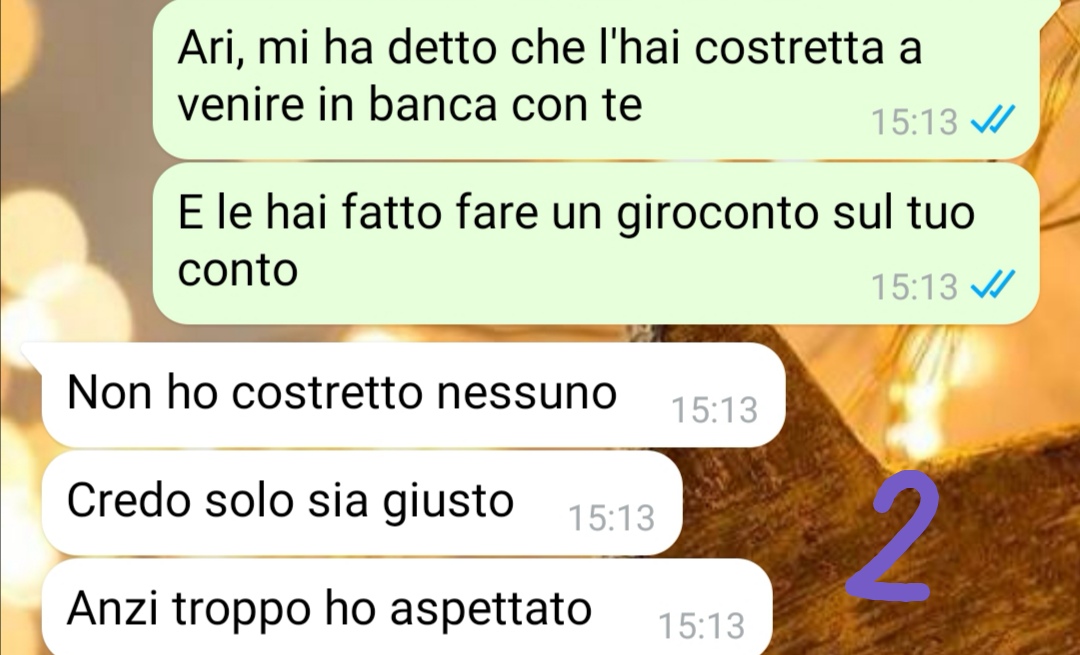Tap the 15:13 timestamp on the giroconto message
Screen dimensions: 1080x655
coord(914,287)
